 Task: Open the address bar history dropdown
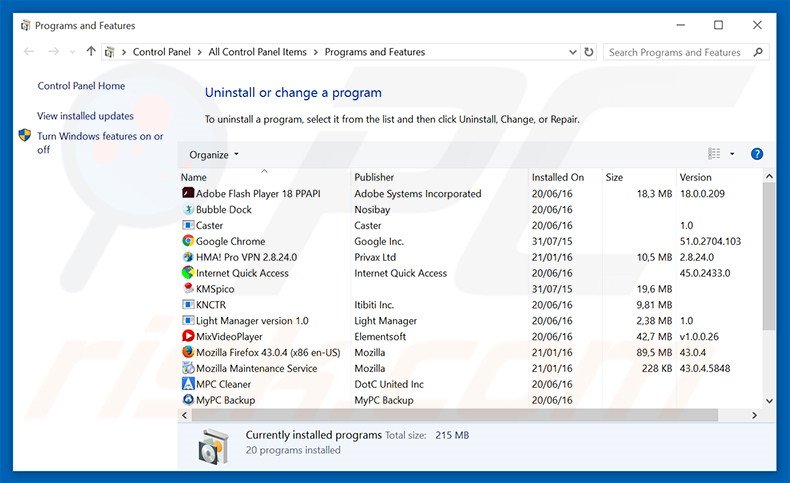572,52
